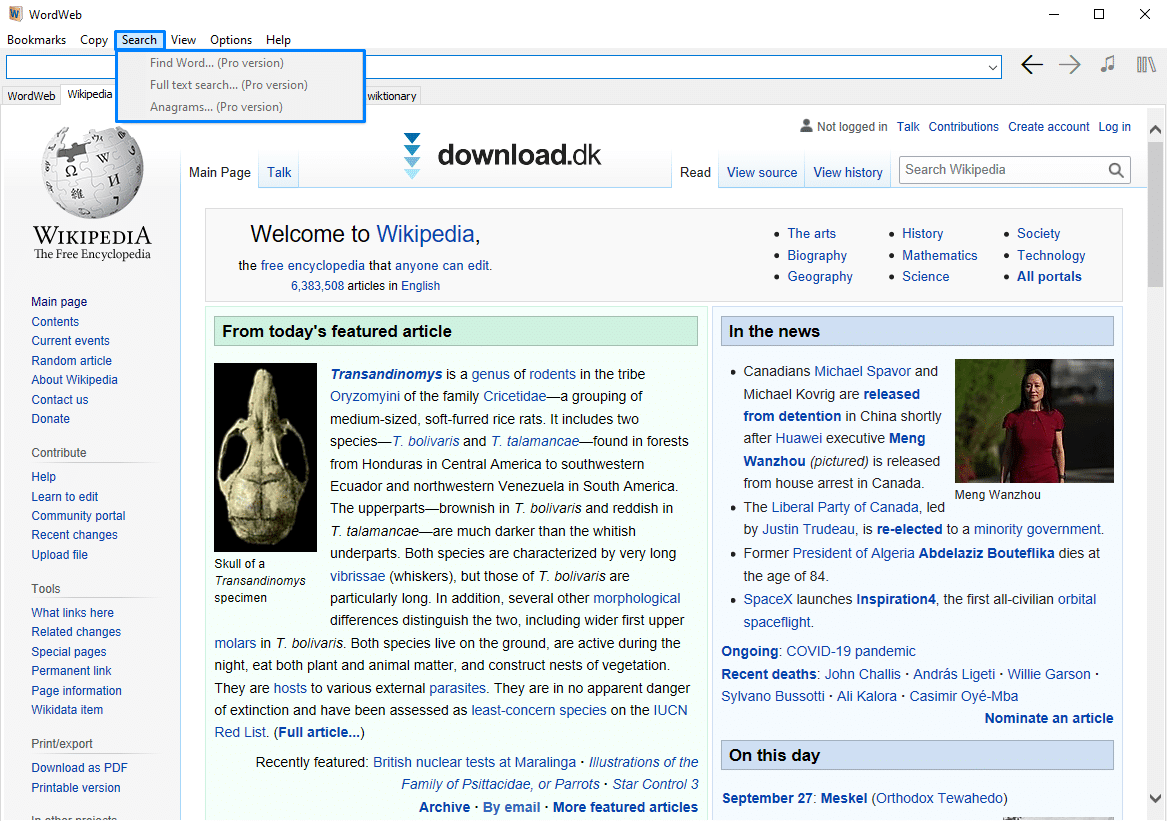Click the Donate sidebar link
Screen dimensions: 1167x821
pos(51,419)
